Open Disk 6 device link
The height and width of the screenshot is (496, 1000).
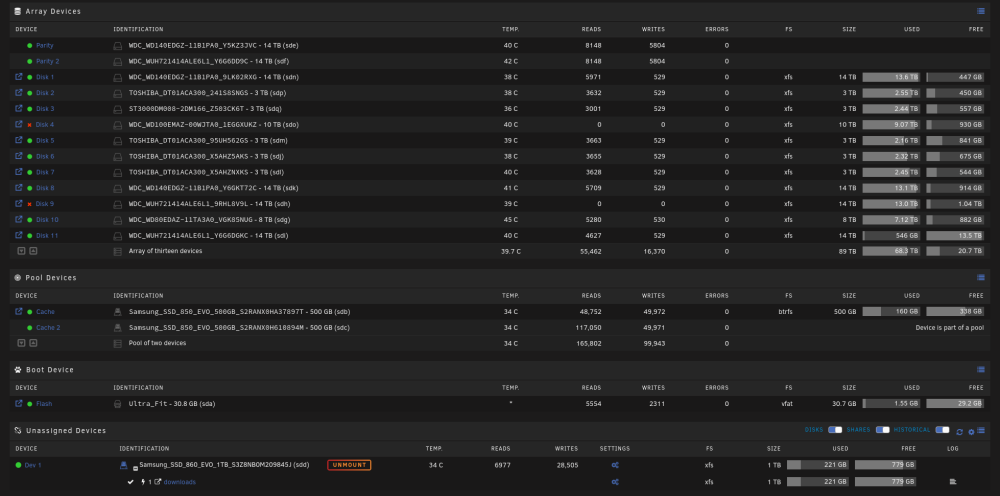[45, 156]
